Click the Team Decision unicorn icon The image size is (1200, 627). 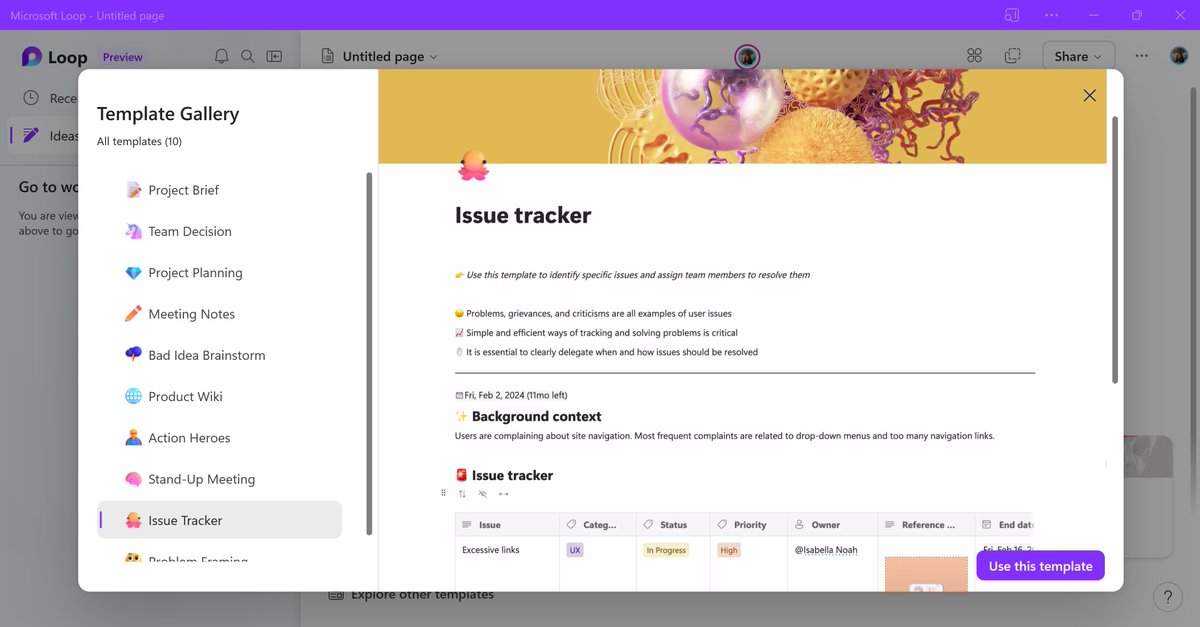coord(133,231)
